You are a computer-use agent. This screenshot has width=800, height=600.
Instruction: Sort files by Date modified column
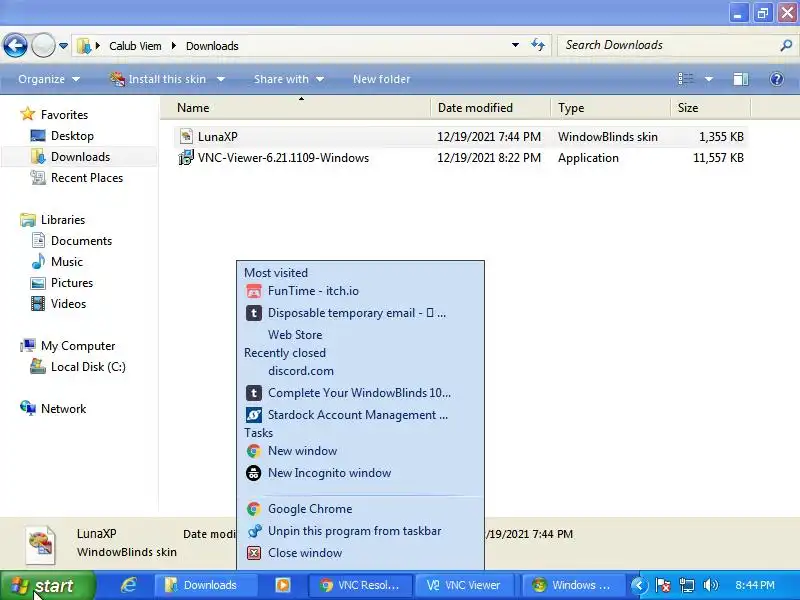tap(491, 108)
